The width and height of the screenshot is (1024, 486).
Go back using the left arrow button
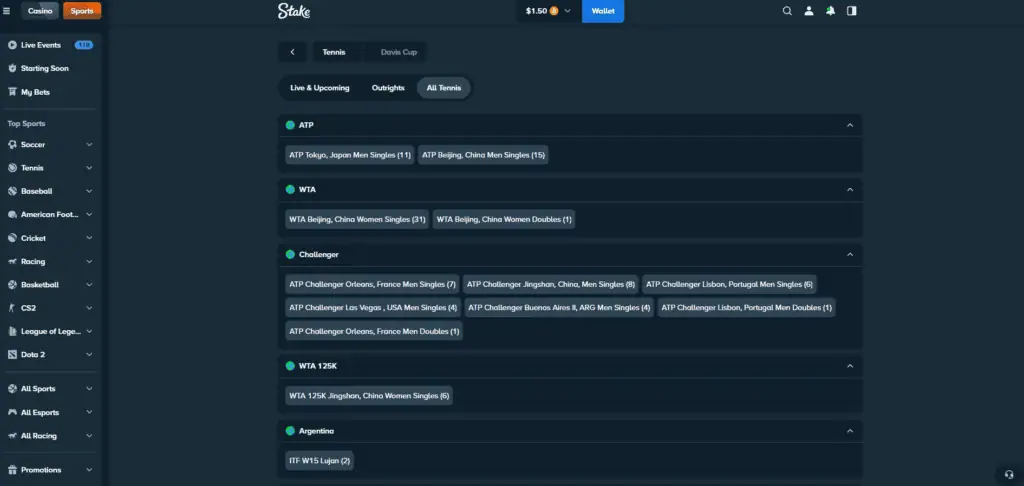click(292, 52)
